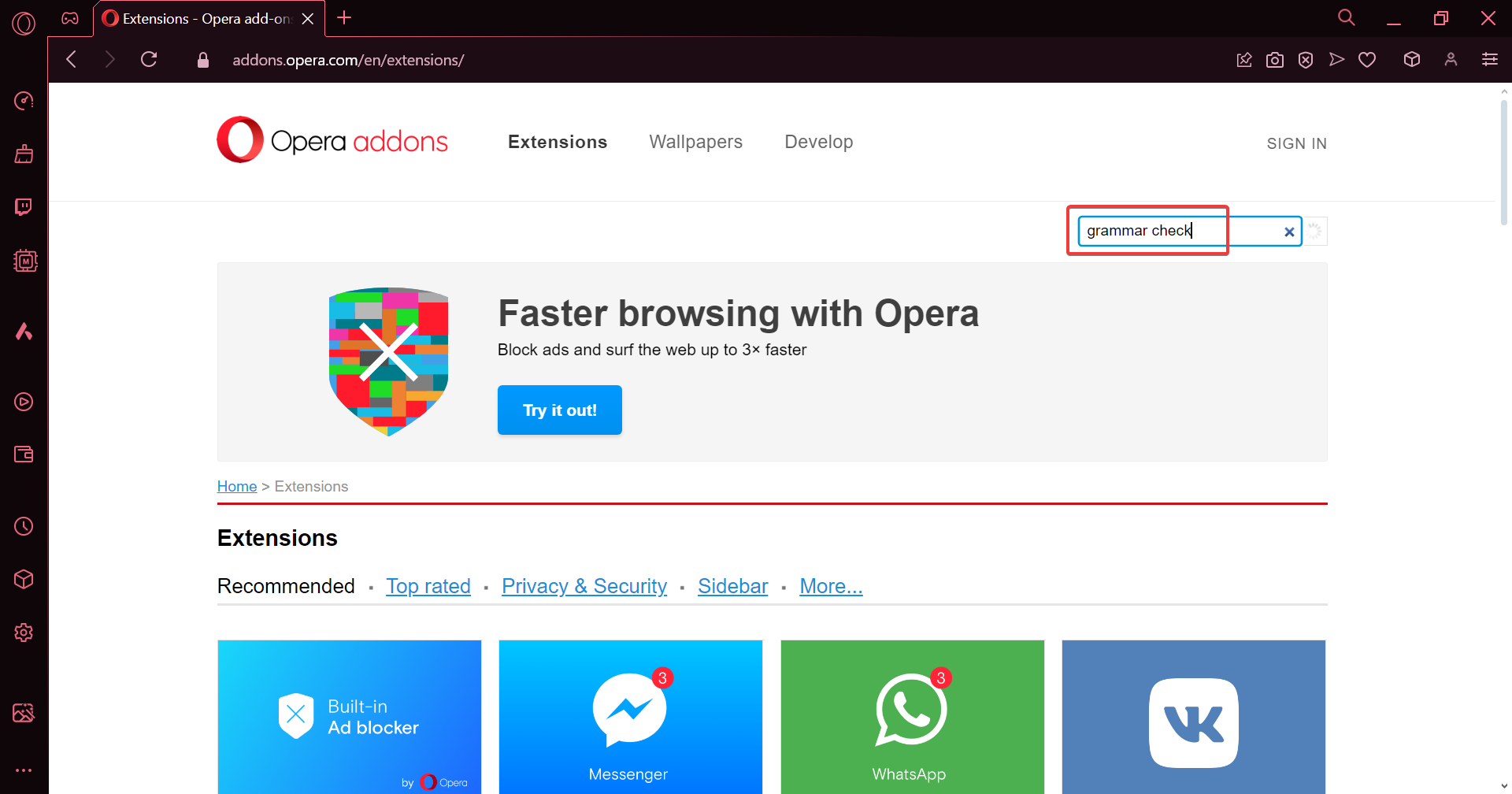Open the tab search magnifier icon

[1347, 17]
